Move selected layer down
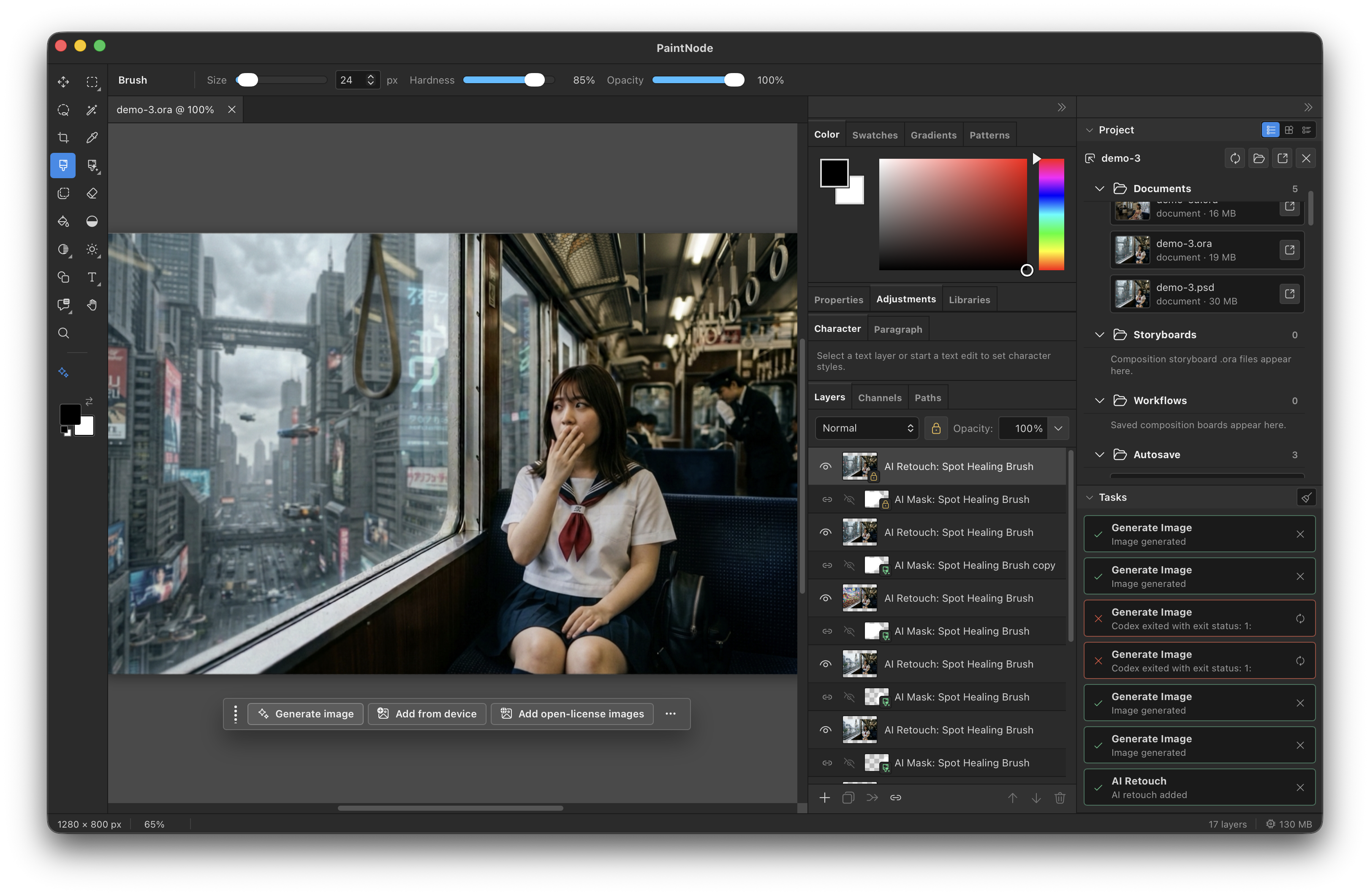Viewport: 1370px width, 896px height. click(1036, 798)
